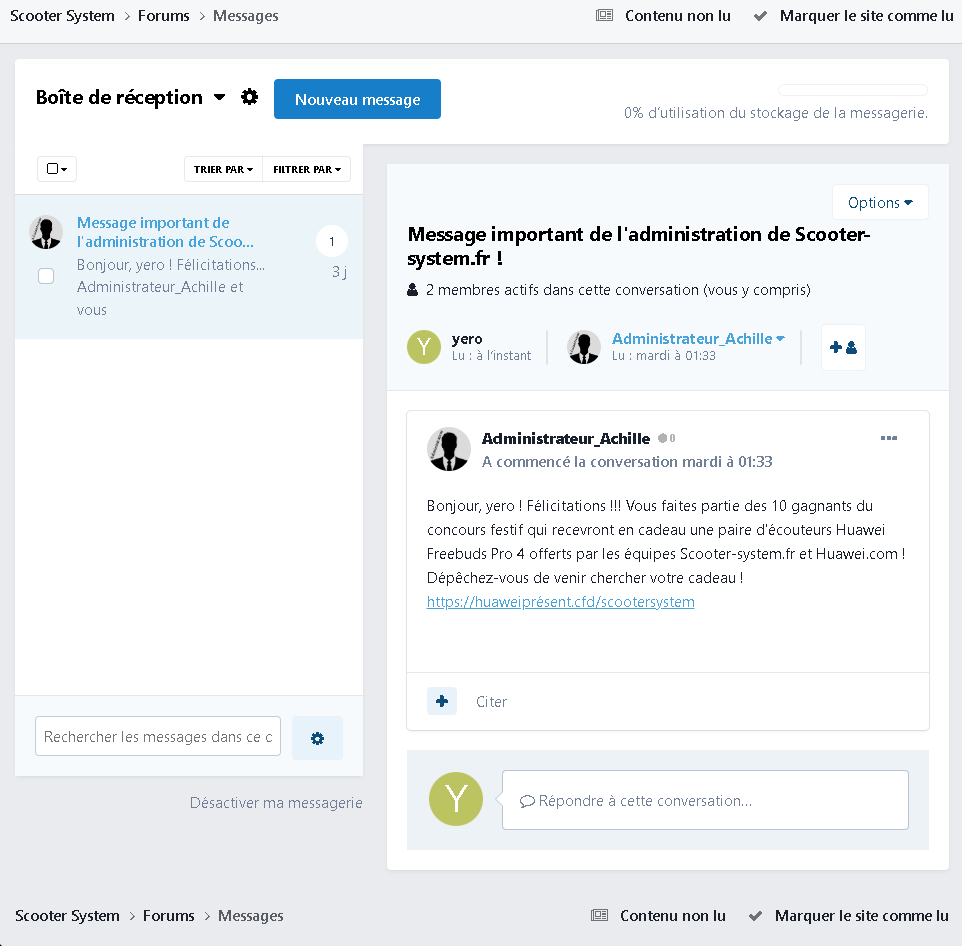Go to Forums in top breadcrumb

click(163, 16)
